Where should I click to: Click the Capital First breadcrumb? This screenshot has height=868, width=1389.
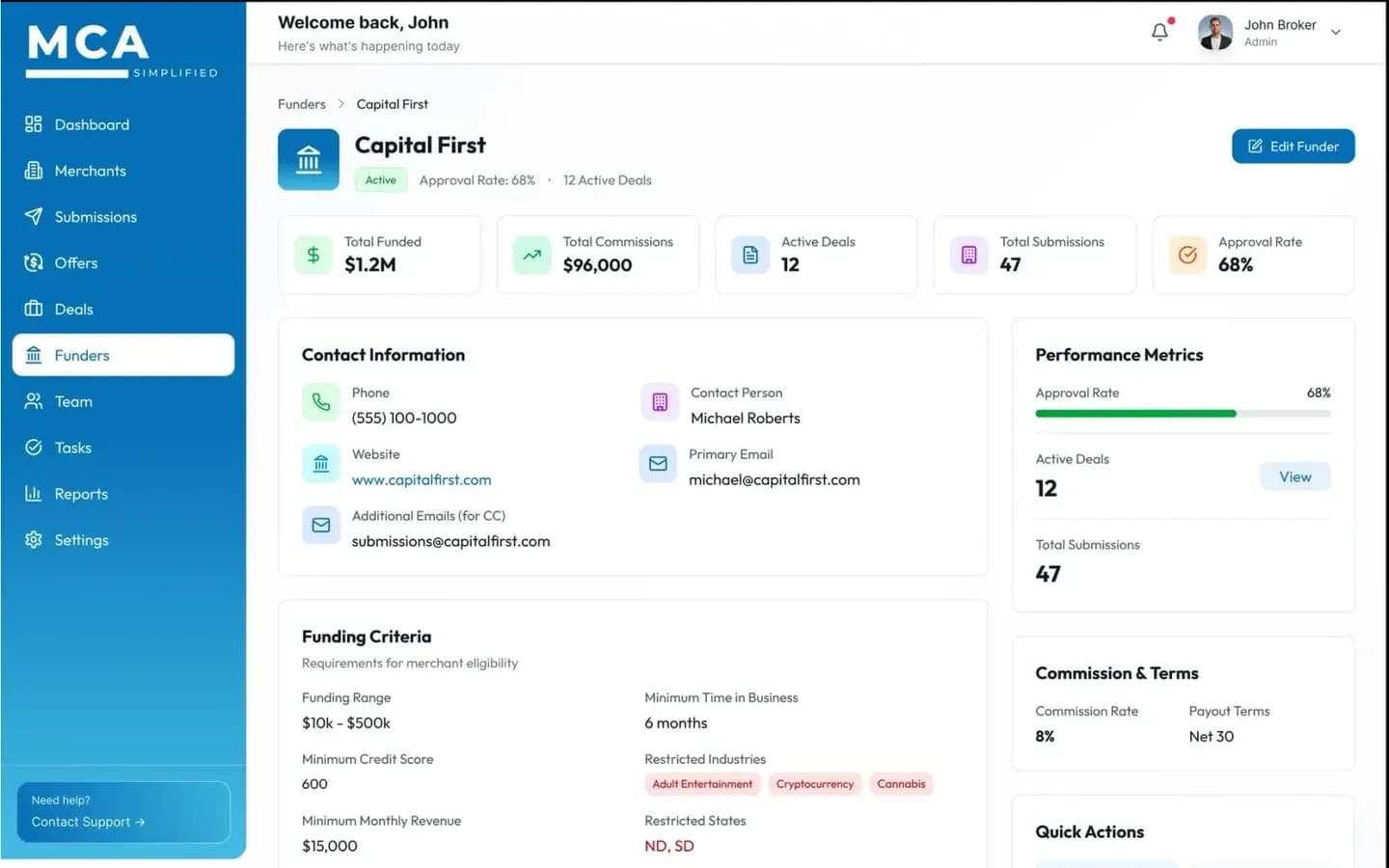392,104
